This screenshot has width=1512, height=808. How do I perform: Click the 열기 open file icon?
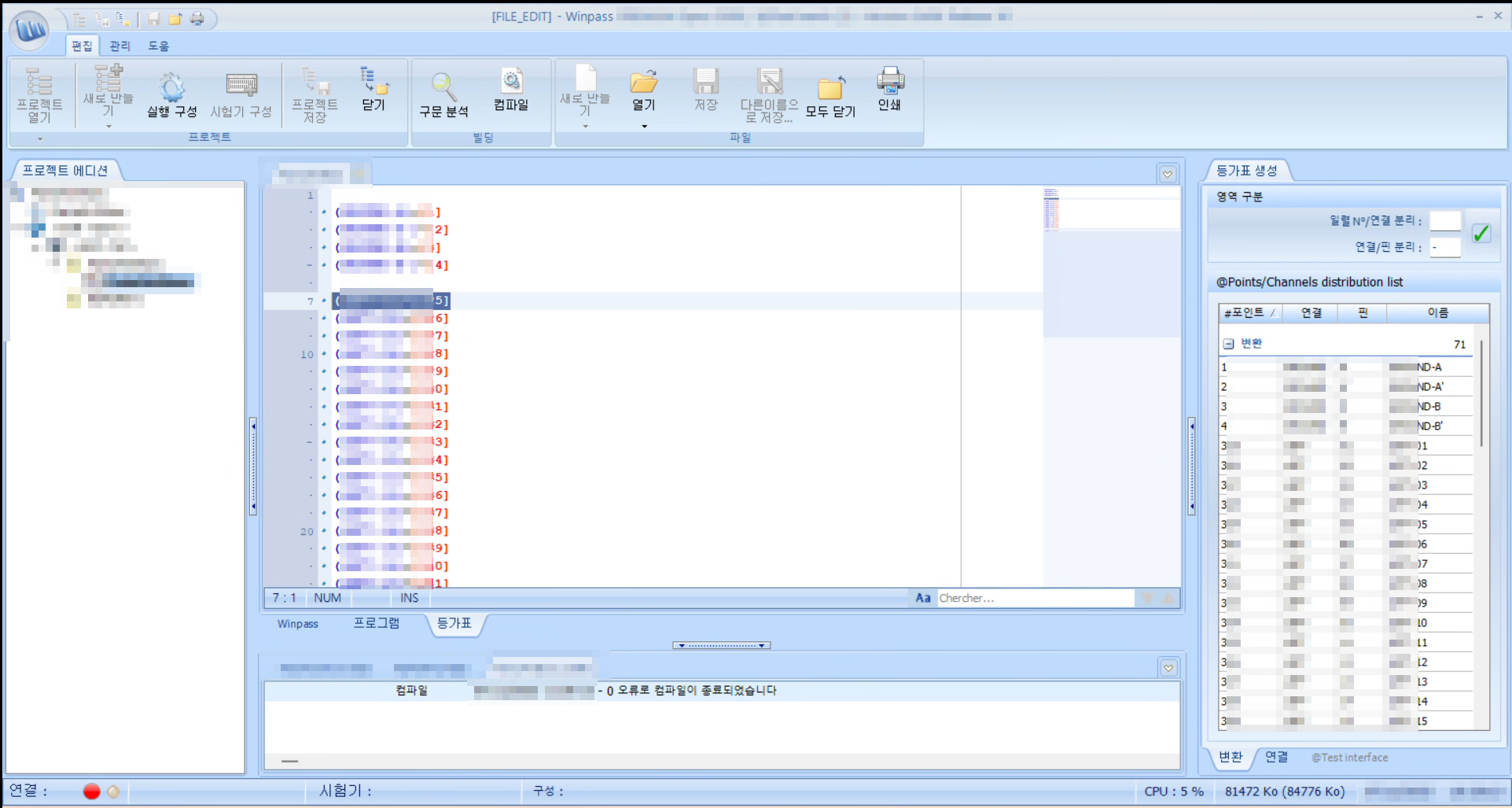coord(643,82)
